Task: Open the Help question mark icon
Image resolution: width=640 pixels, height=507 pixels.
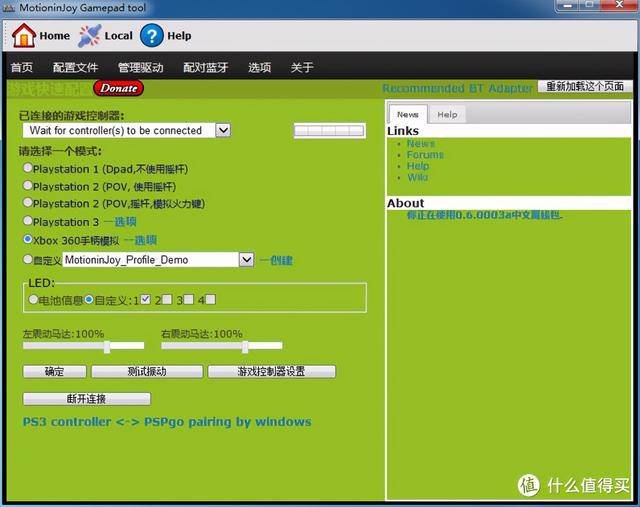Action: point(151,36)
